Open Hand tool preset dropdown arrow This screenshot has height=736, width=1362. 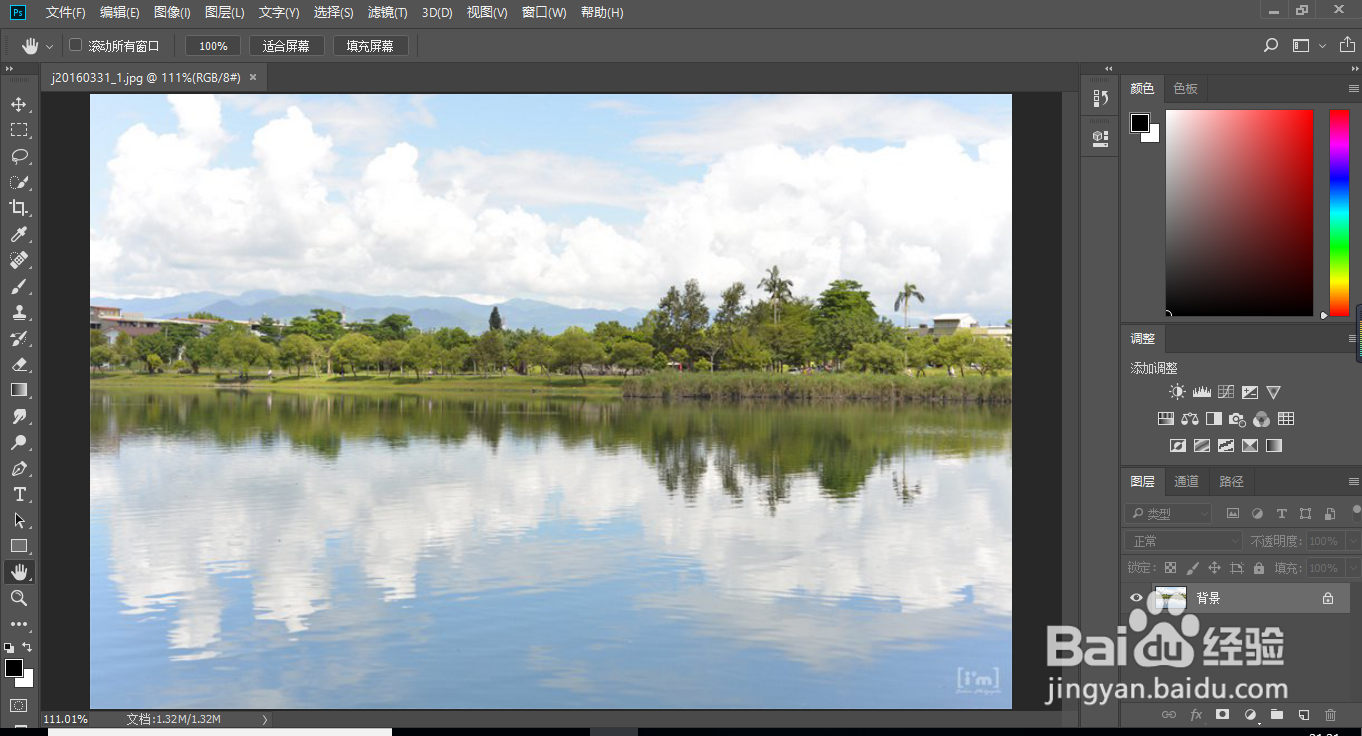point(49,46)
